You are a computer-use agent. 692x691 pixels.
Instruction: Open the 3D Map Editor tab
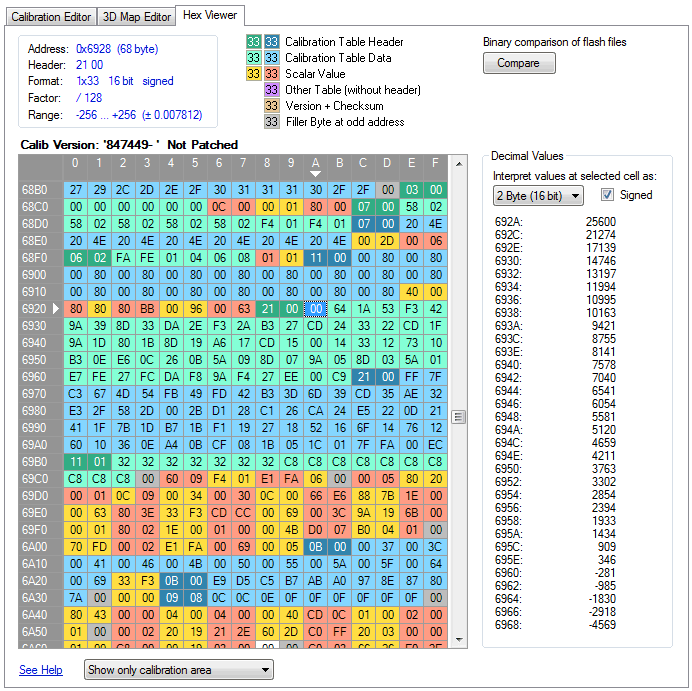click(136, 17)
